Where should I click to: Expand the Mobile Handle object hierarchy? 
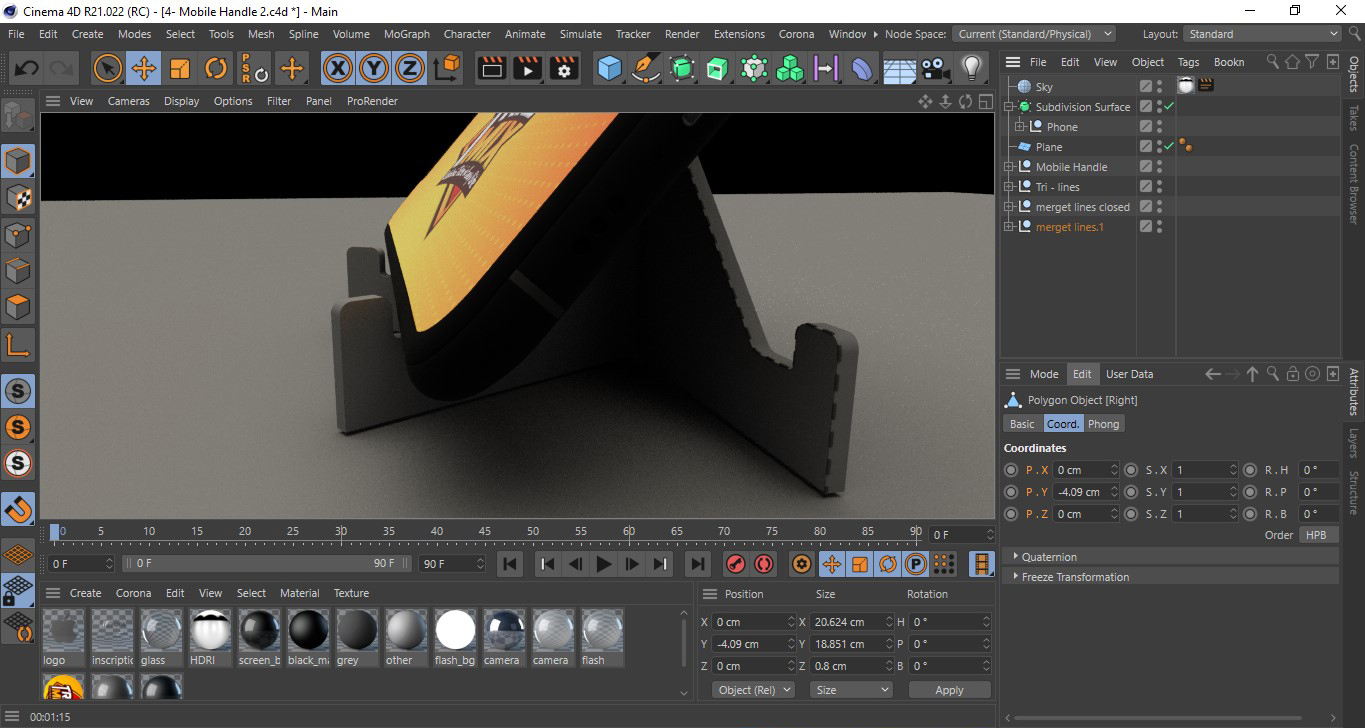coord(1009,166)
